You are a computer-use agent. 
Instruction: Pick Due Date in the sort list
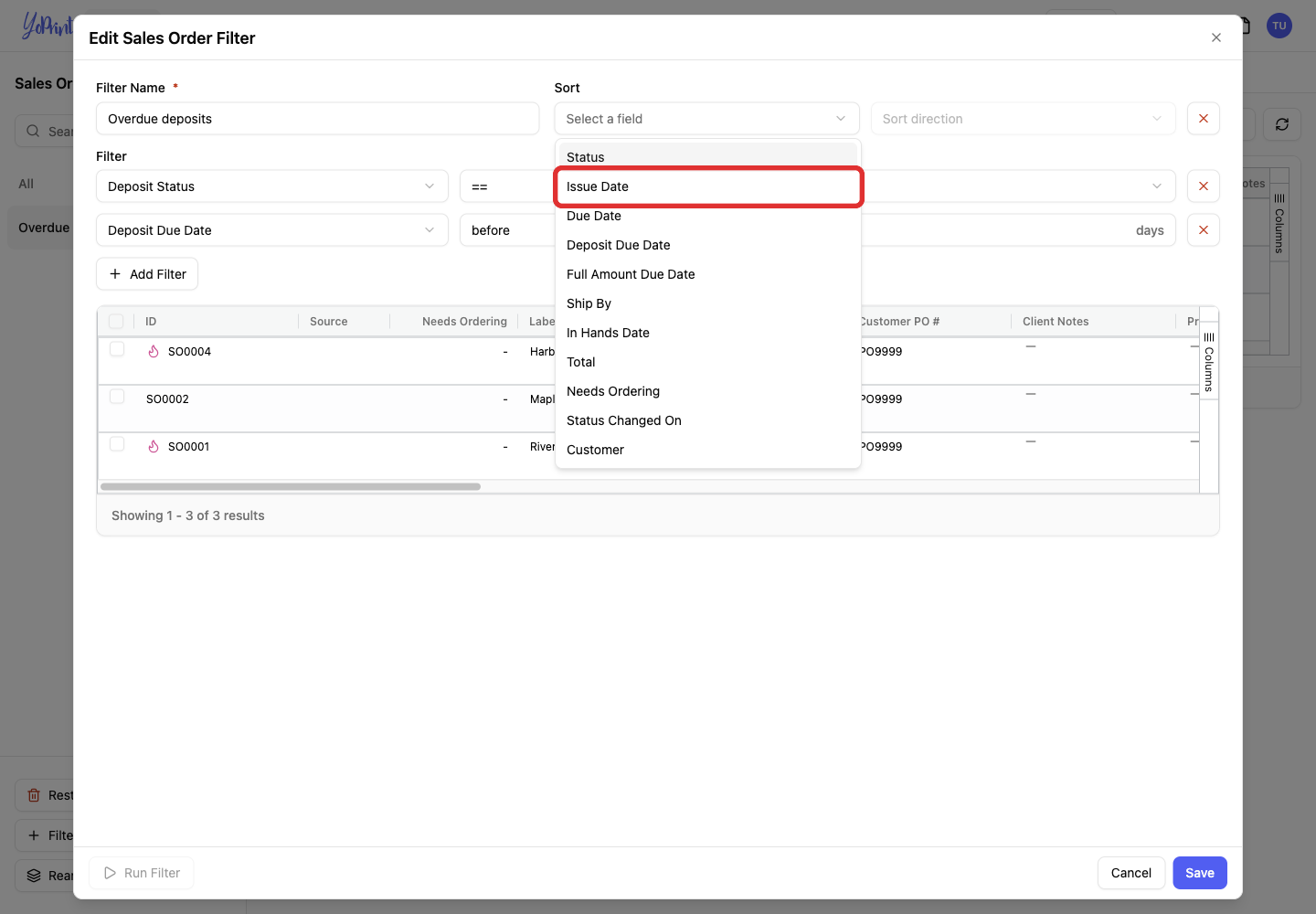pos(708,216)
